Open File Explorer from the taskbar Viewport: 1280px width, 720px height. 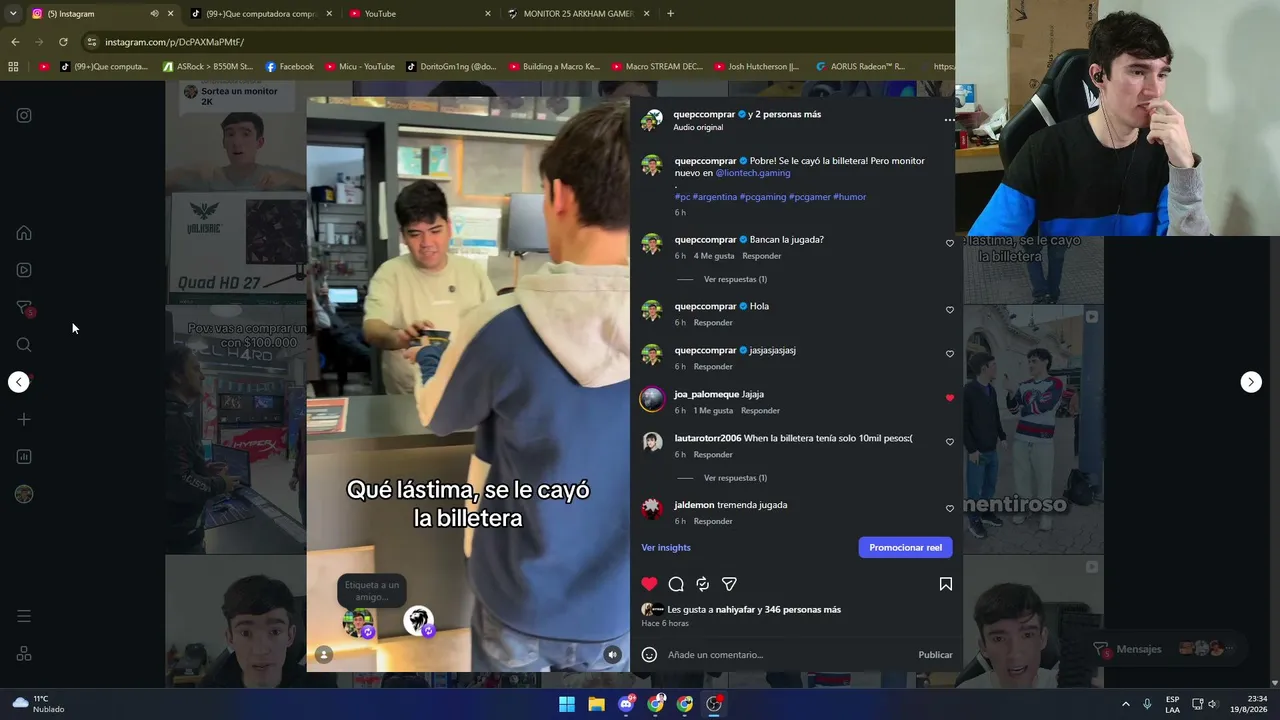(596, 704)
